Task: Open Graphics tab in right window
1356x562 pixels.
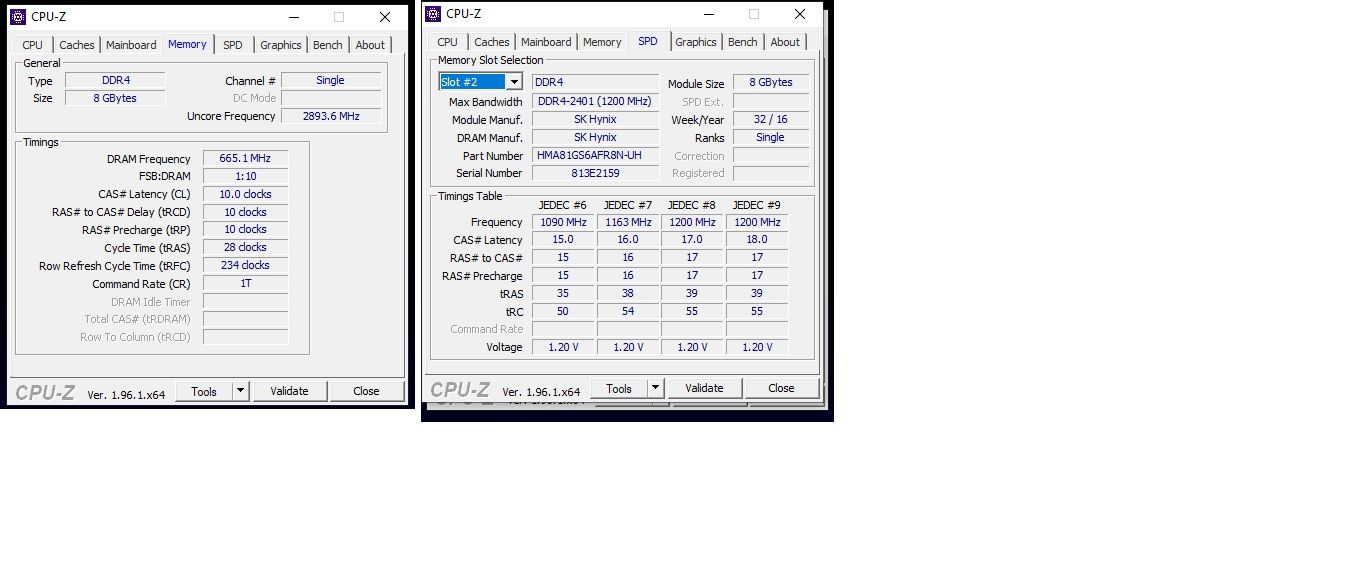Action: tap(696, 42)
